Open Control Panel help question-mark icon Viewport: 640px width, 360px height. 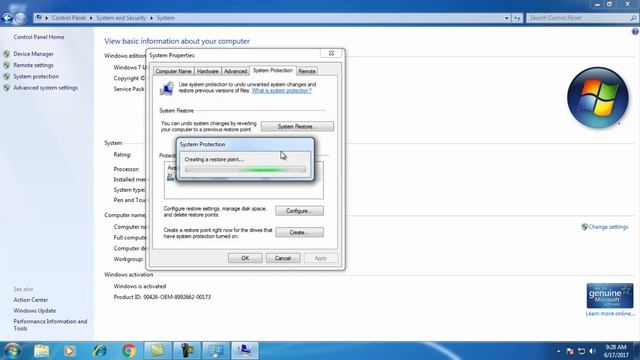coord(635,32)
